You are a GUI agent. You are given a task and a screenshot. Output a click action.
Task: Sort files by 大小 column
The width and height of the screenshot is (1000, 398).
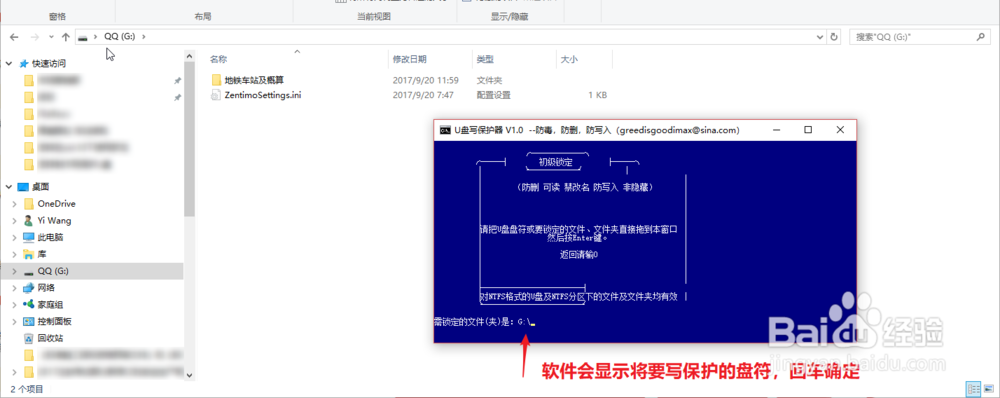pos(569,59)
